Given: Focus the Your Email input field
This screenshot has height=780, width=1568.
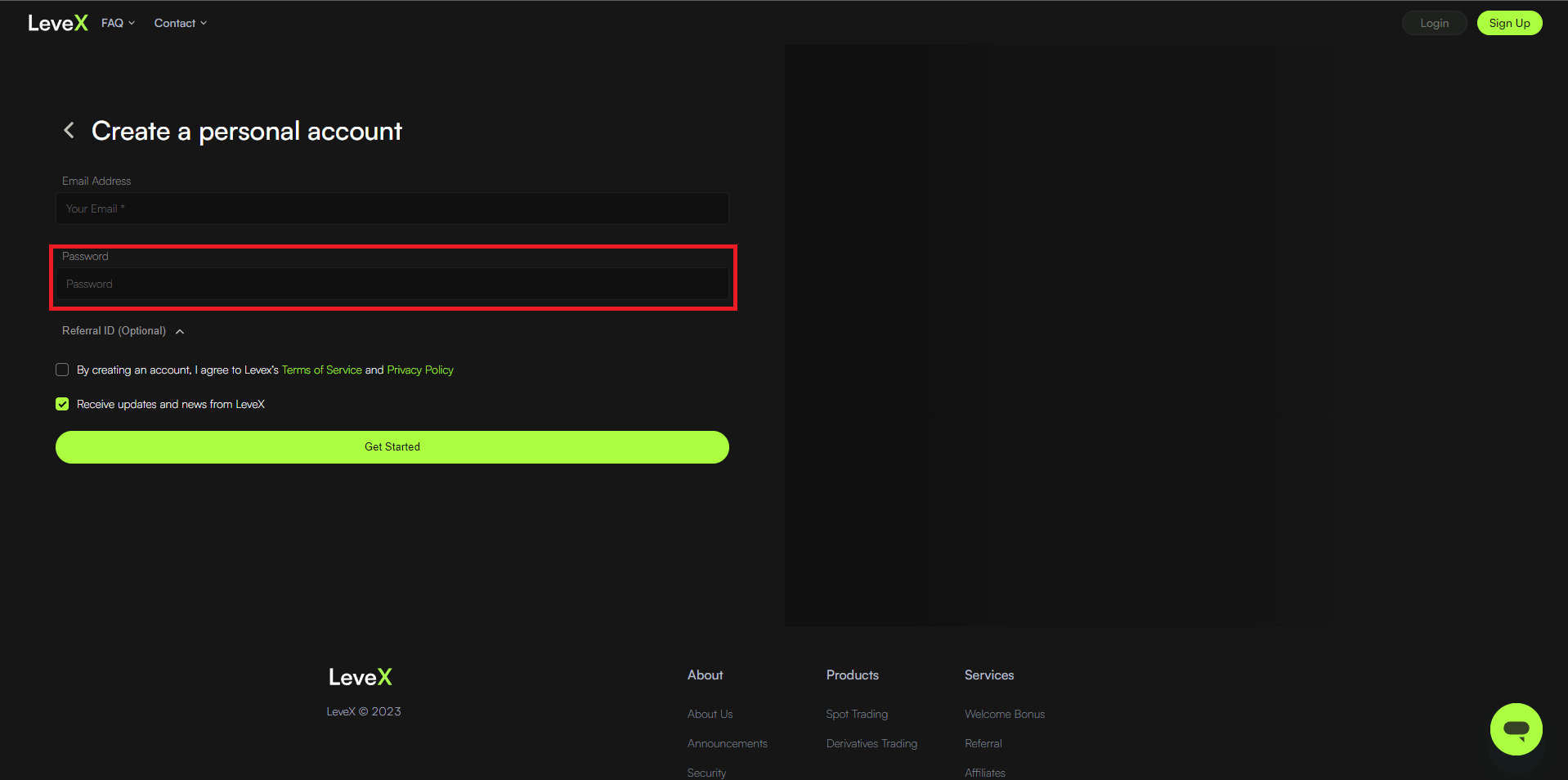Looking at the screenshot, I should pos(392,208).
